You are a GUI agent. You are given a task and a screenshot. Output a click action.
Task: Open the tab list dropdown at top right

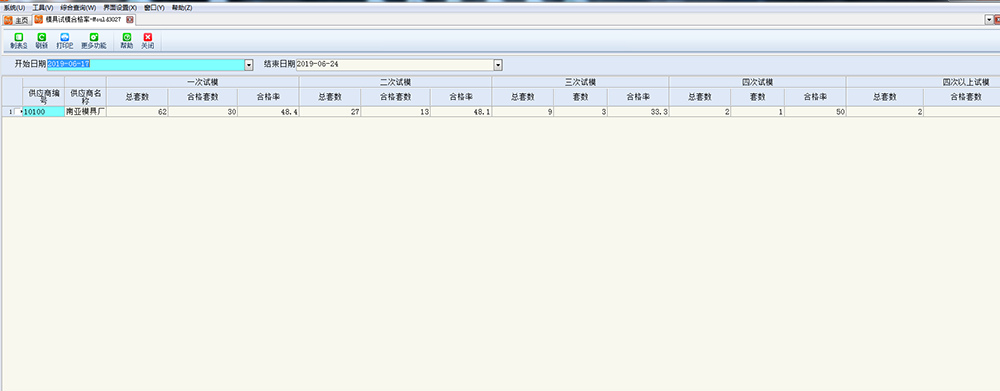(x=989, y=20)
